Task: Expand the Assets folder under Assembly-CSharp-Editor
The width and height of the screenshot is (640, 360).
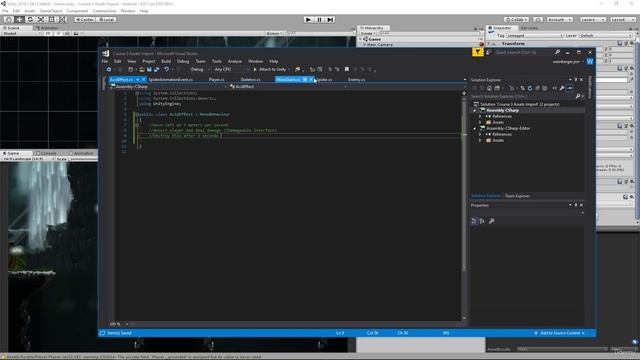Action: (480, 140)
